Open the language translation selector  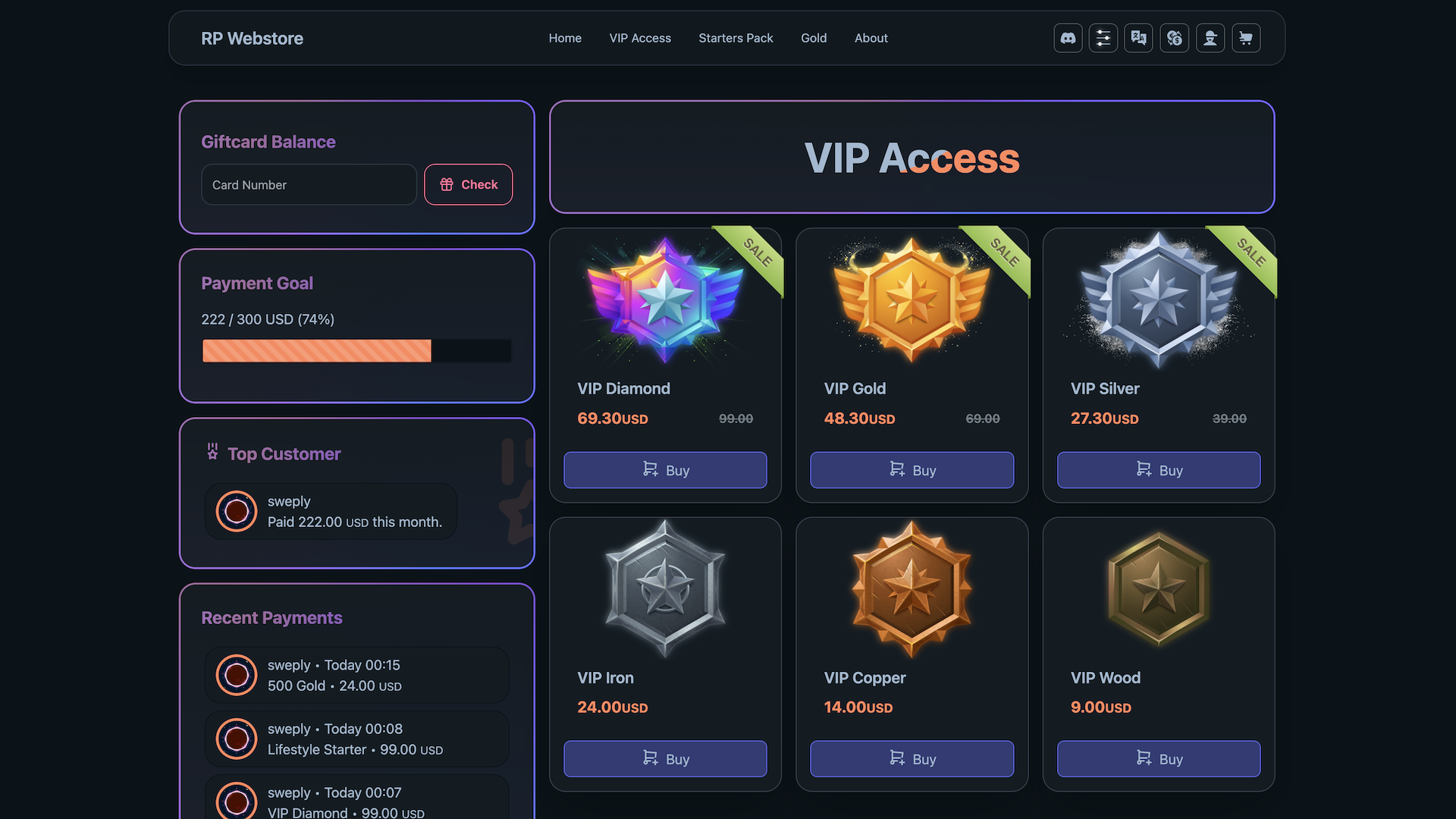pyautogui.click(x=1139, y=38)
